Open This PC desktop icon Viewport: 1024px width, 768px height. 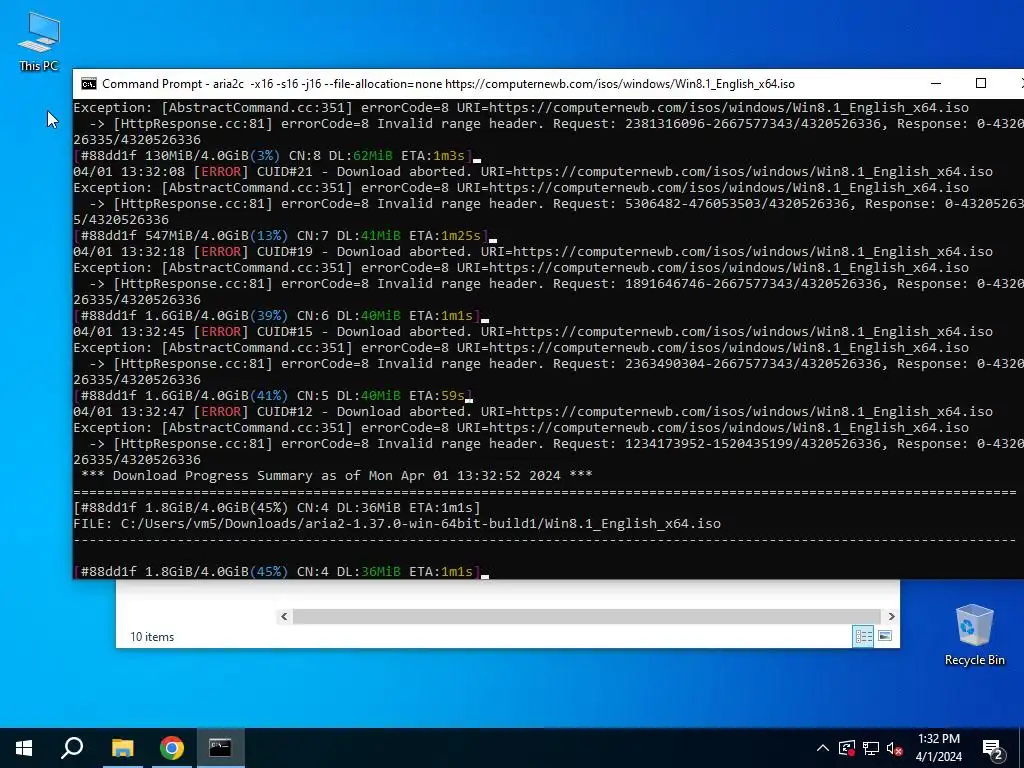39,42
